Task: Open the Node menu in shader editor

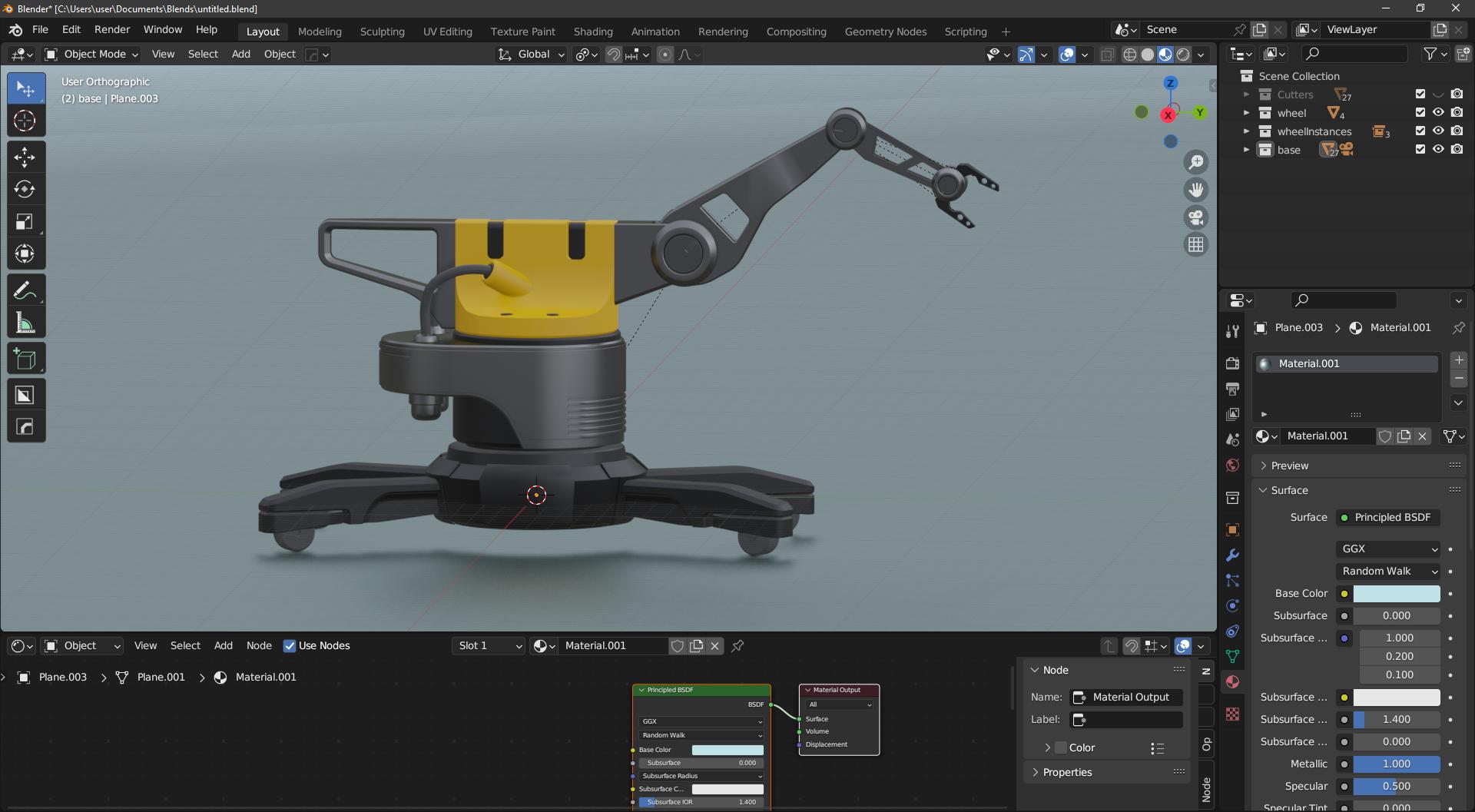Action: (x=259, y=646)
